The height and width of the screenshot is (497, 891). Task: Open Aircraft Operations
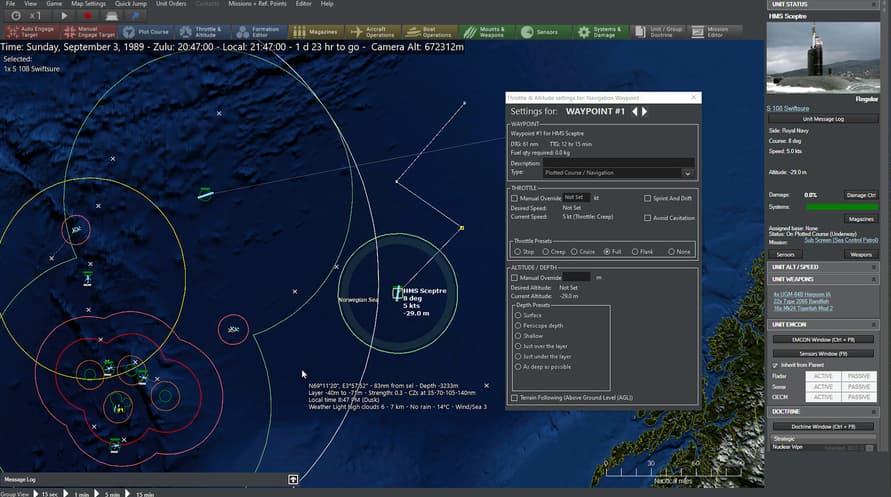tap(373, 32)
